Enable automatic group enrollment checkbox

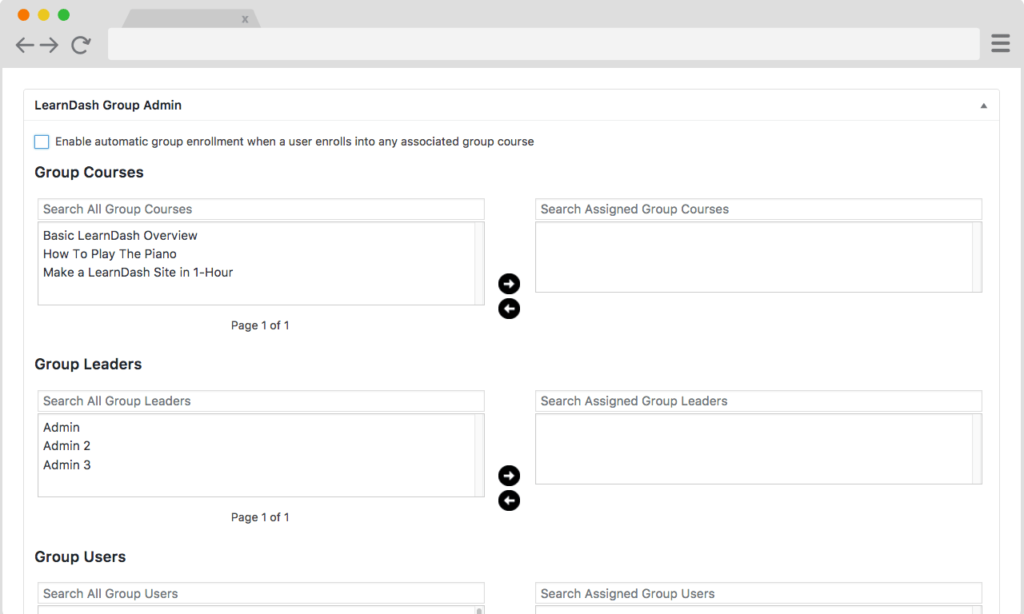[42, 142]
